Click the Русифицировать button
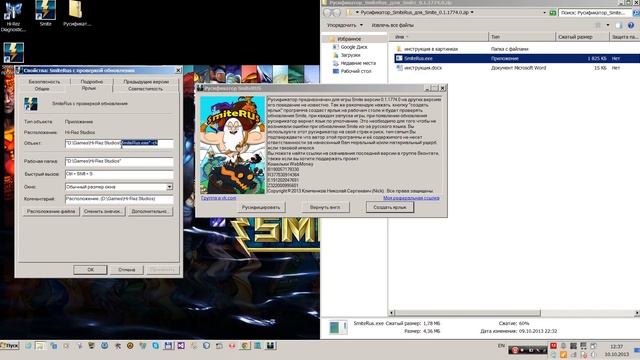640x360 pixels. coord(261,207)
